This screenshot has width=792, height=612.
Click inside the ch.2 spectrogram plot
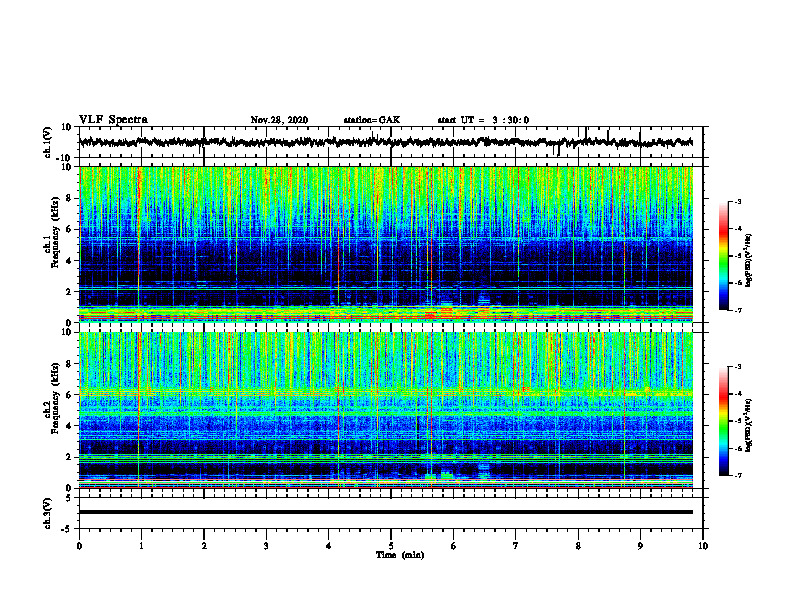pyautogui.click(x=386, y=410)
